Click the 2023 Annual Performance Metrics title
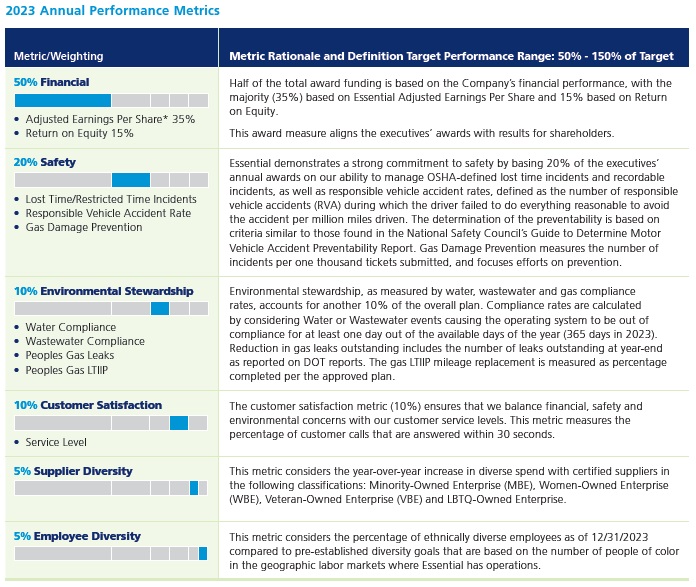Screen dimensions: 696x587 click(112, 11)
